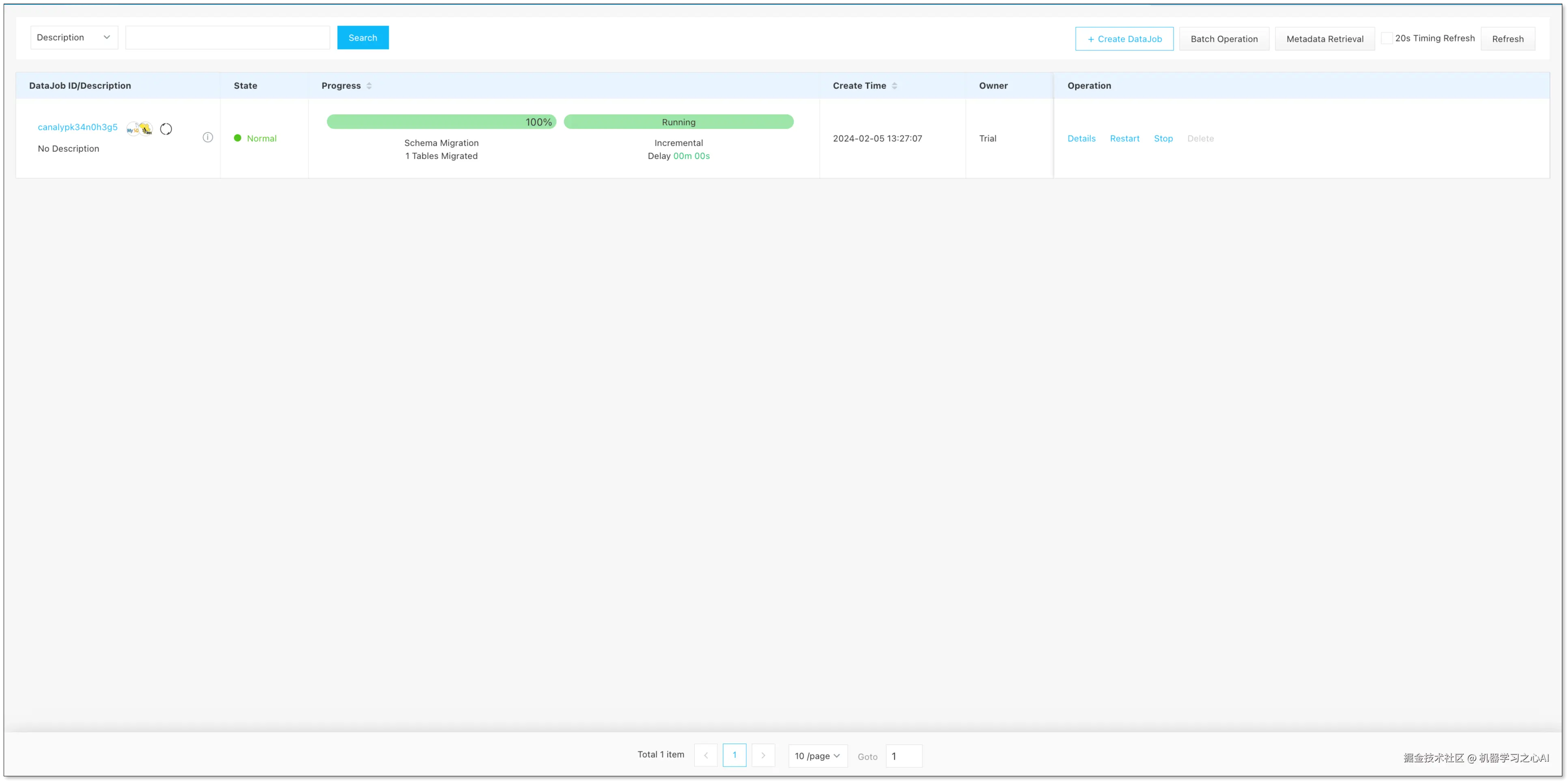Click the search text input field
The image size is (1568, 782).
click(x=227, y=38)
